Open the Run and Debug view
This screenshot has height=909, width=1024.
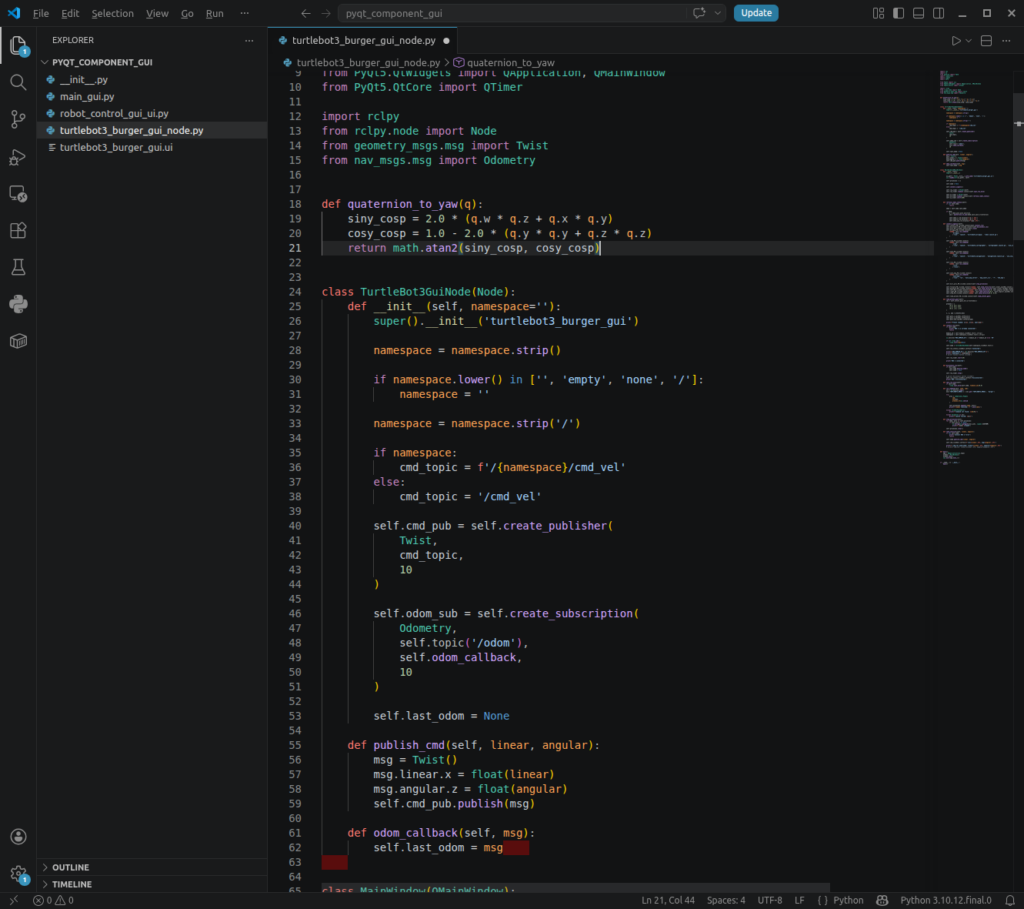(18, 157)
